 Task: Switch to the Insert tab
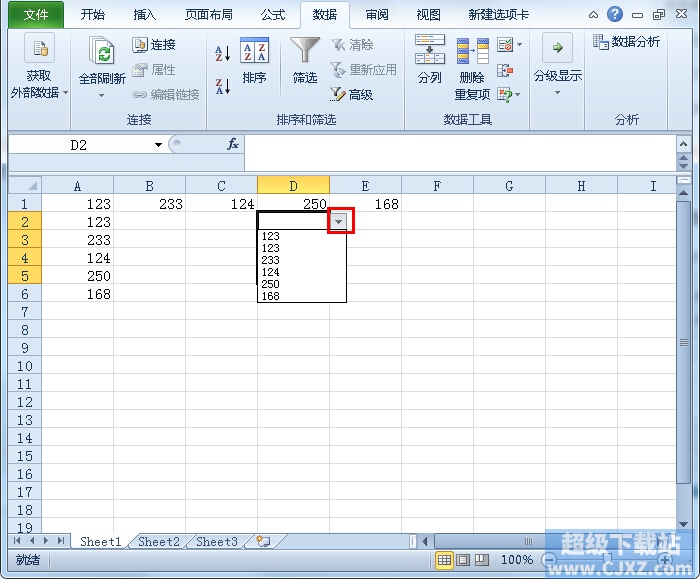point(144,15)
